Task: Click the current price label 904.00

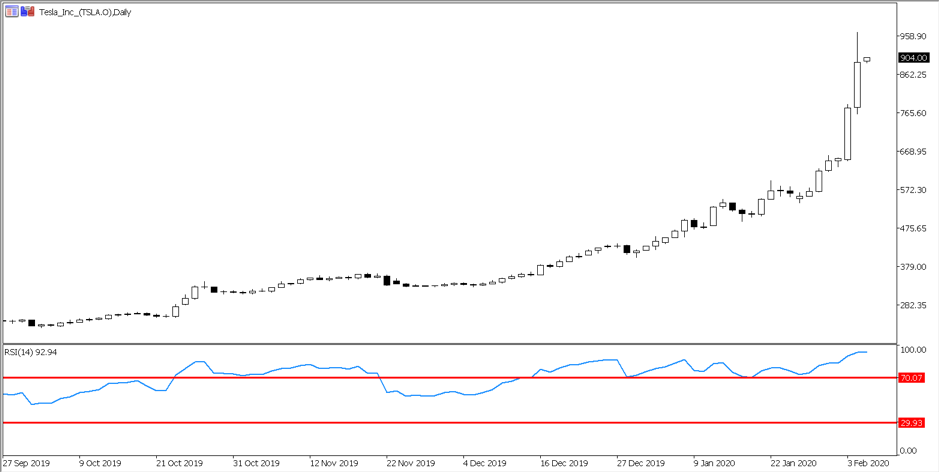Action: click(x=914, y=58)
